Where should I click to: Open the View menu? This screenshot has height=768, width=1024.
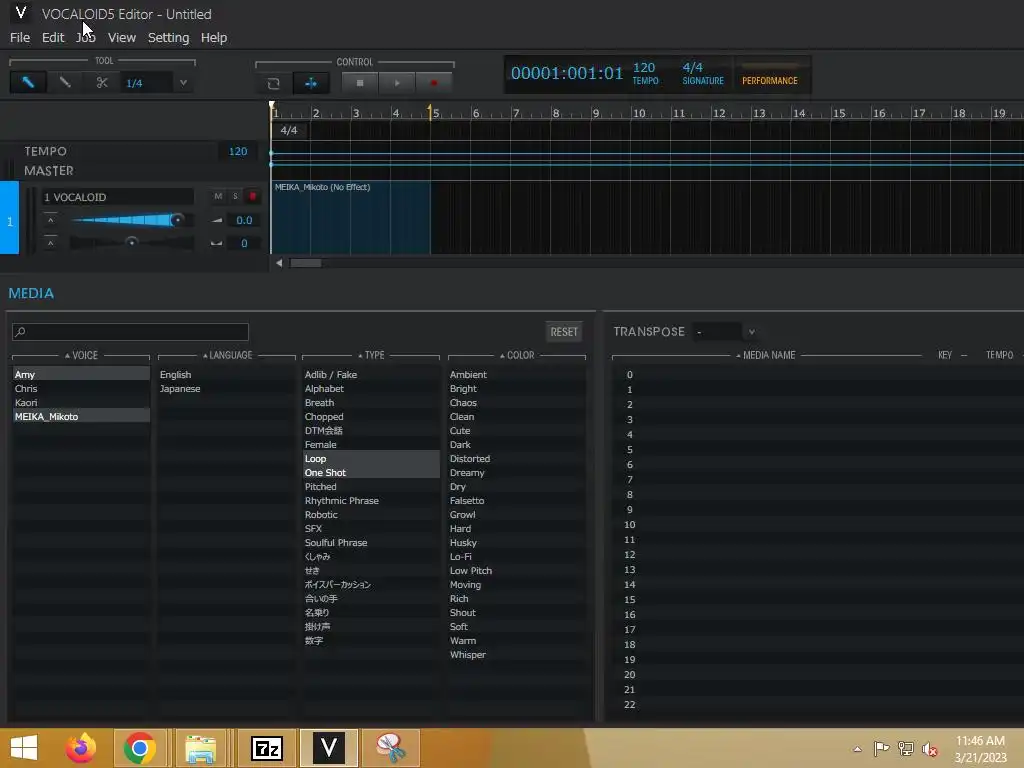tap(121, 37)
